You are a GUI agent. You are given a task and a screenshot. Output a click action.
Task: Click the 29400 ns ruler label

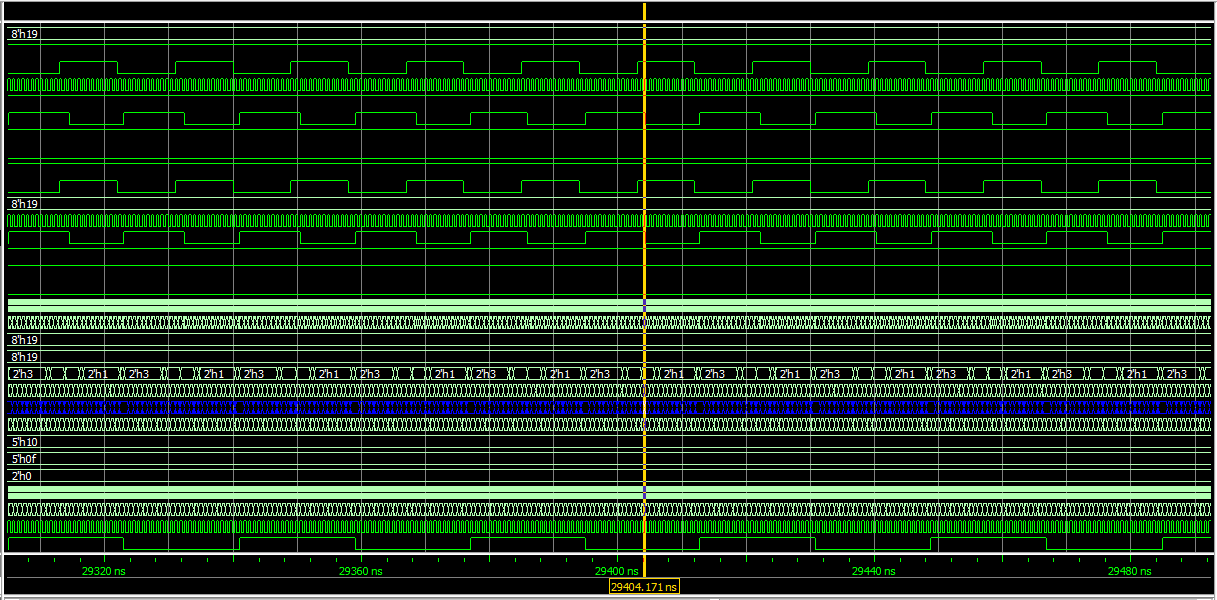click(x=616, y=571)
